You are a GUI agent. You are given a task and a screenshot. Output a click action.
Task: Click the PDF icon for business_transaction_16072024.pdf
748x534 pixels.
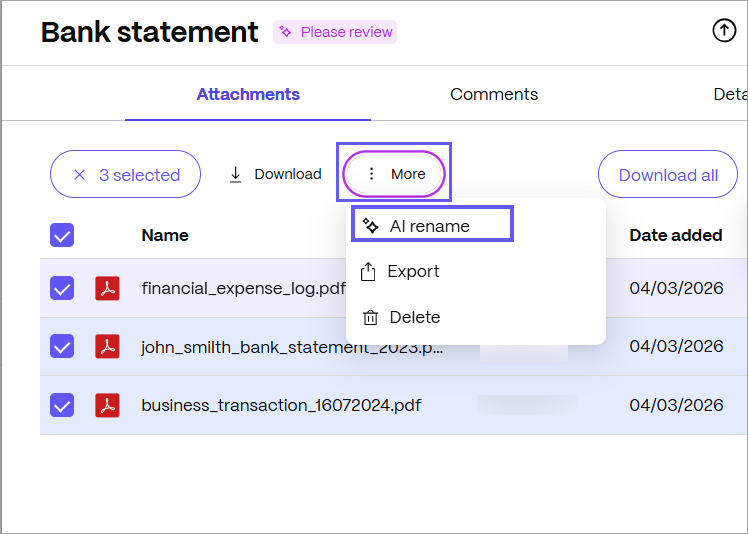(107, 405)
